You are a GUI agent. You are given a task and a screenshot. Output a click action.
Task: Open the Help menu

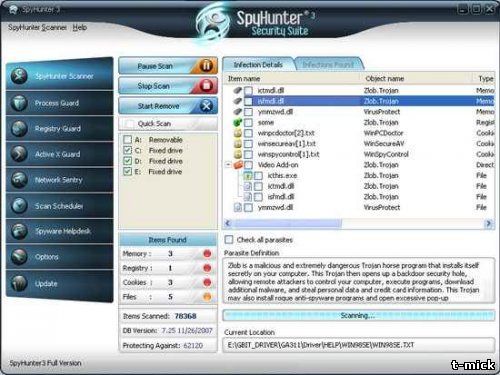coord(80,27)
